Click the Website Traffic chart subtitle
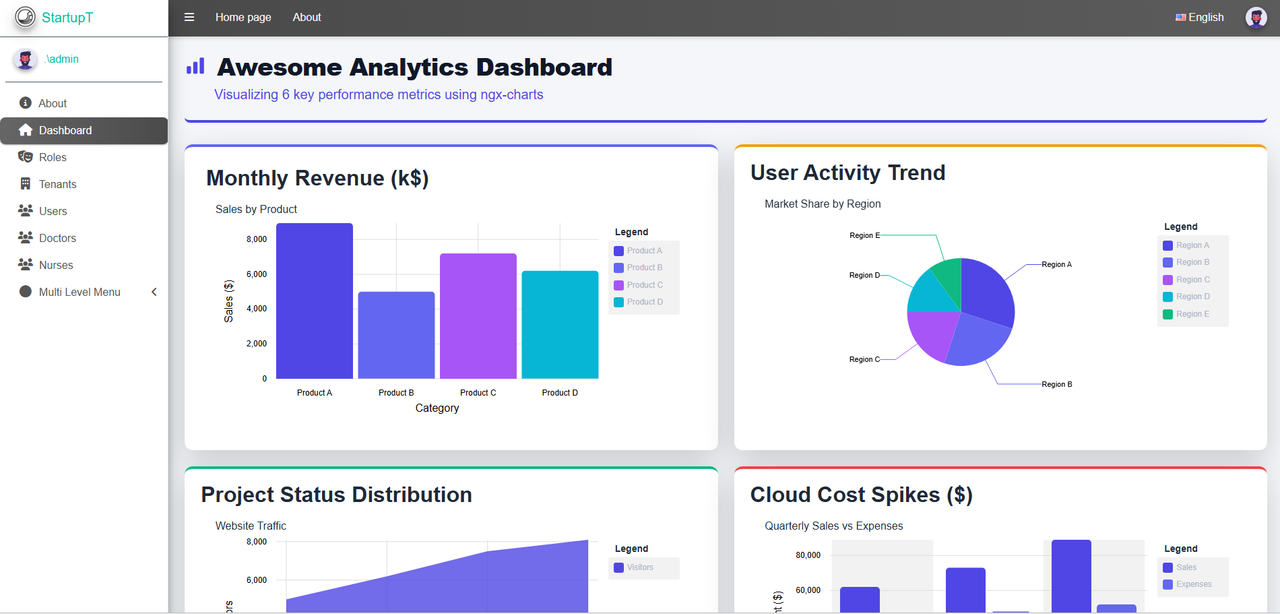 pyautogui.click(x=251, y=525)
